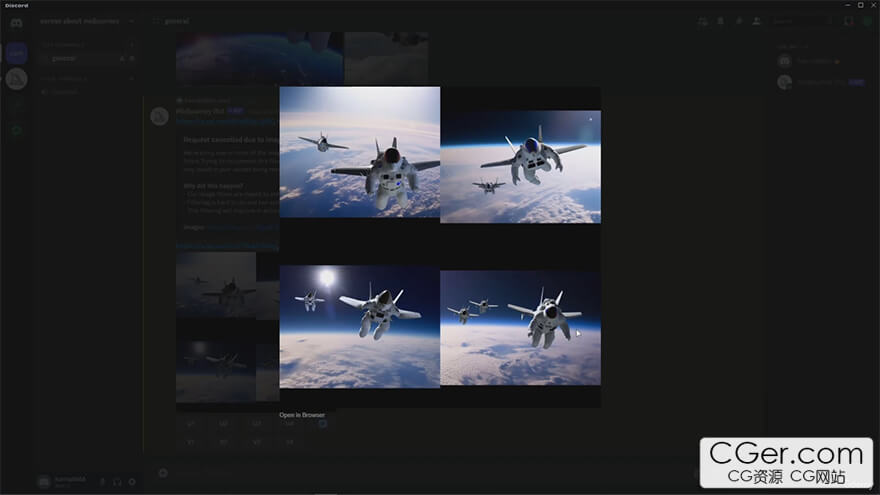Mute the microphone in the user panel
This screenshot has width=880, height=495.
102,482
